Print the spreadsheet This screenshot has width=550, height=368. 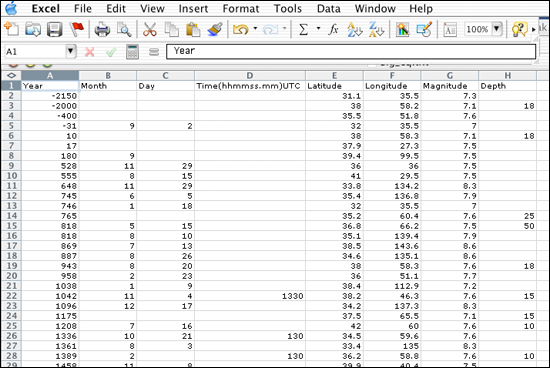(x=102, y=29)
